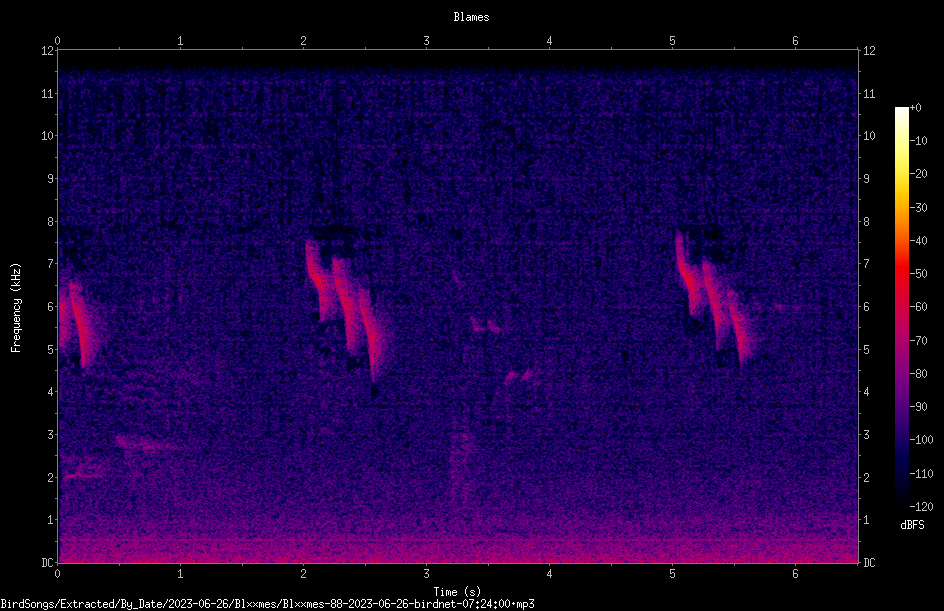The width and height of the screenshot is (944, 611).
Task: Click the "5" tick on the left frequency axis
Action: pos(51,349)
